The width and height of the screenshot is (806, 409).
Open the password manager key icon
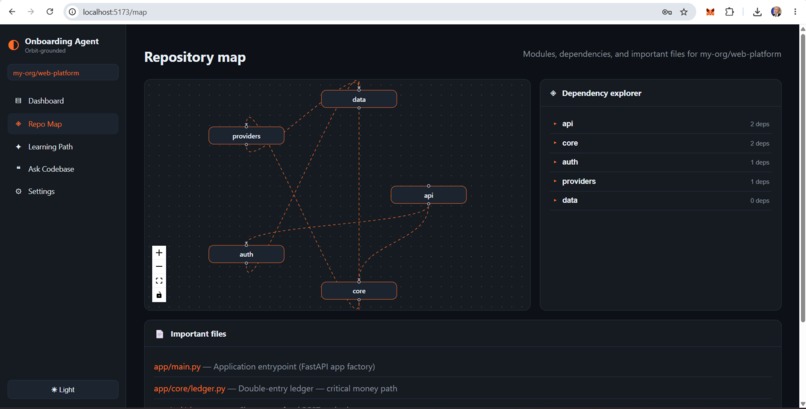pyautogui.click(x=667, y=12)
